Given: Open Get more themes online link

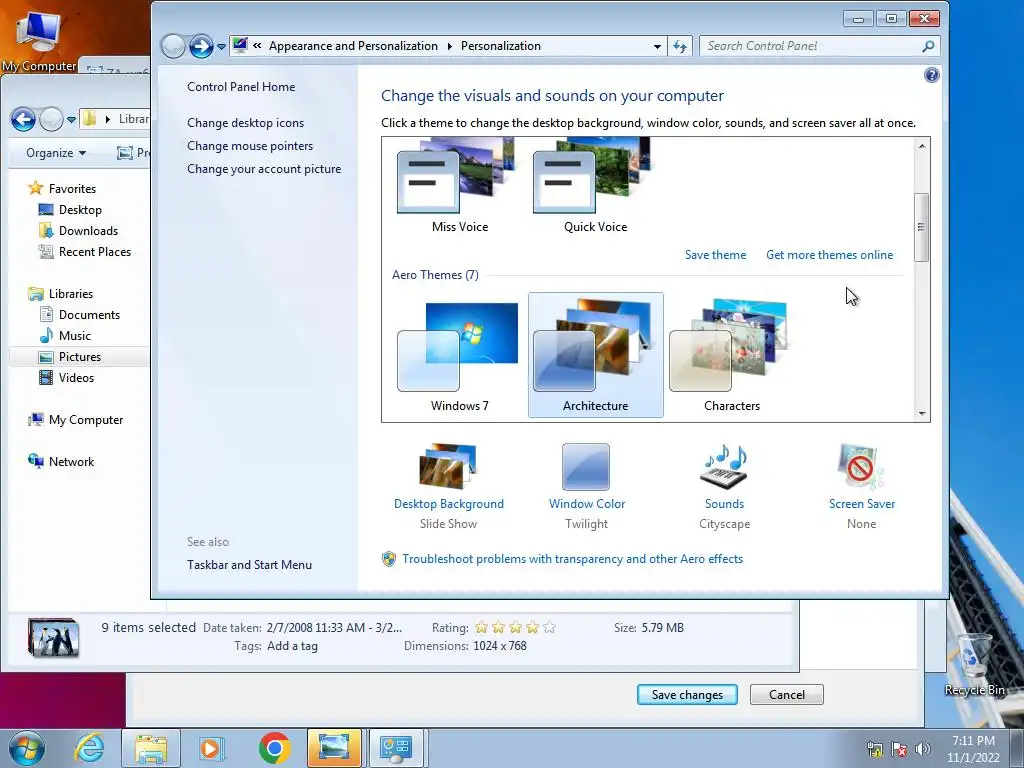Looking at the screenshot, I should 829,255.
